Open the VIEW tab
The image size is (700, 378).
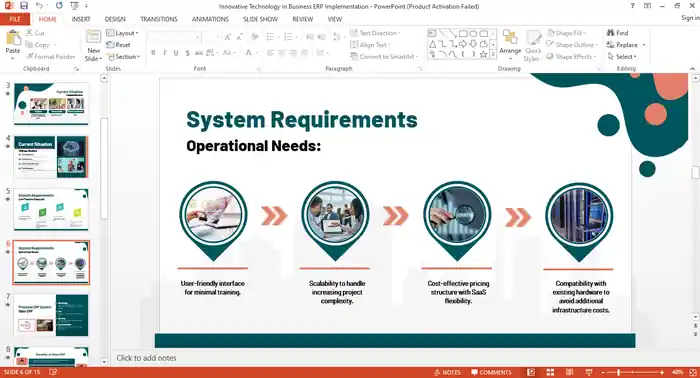(x=334, y=19)
